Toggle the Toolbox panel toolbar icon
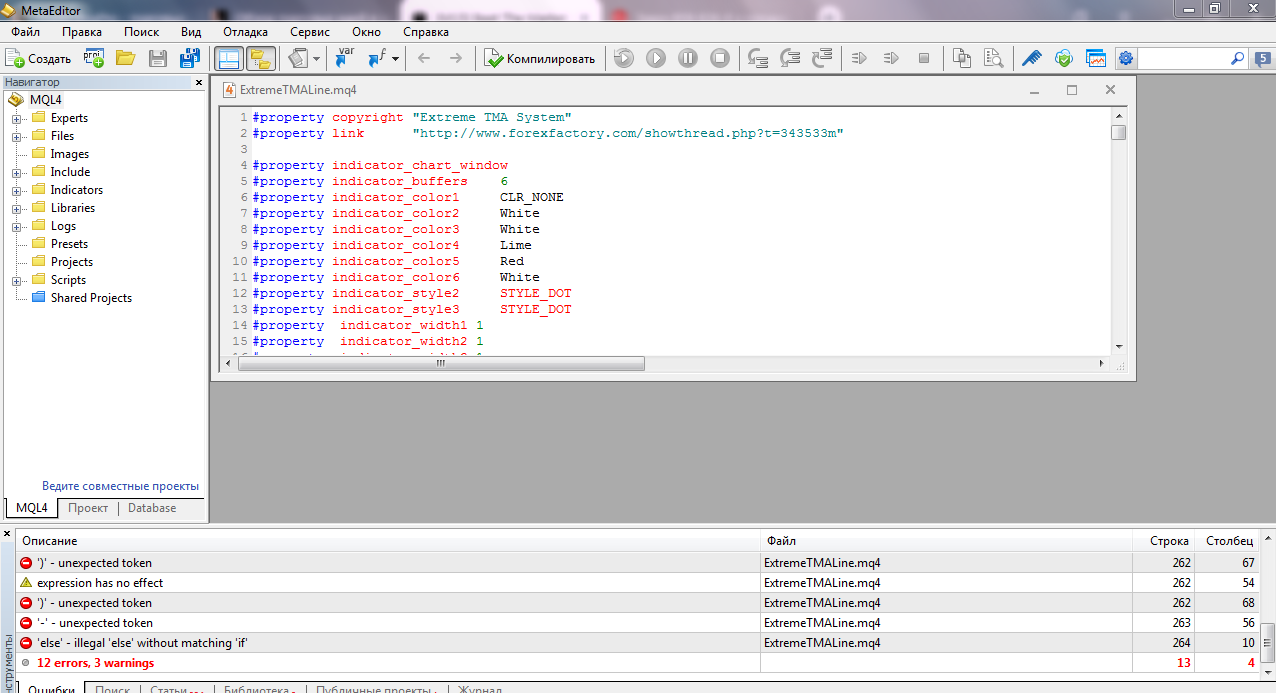The image size is (1276, 693). tap(261, 58)
